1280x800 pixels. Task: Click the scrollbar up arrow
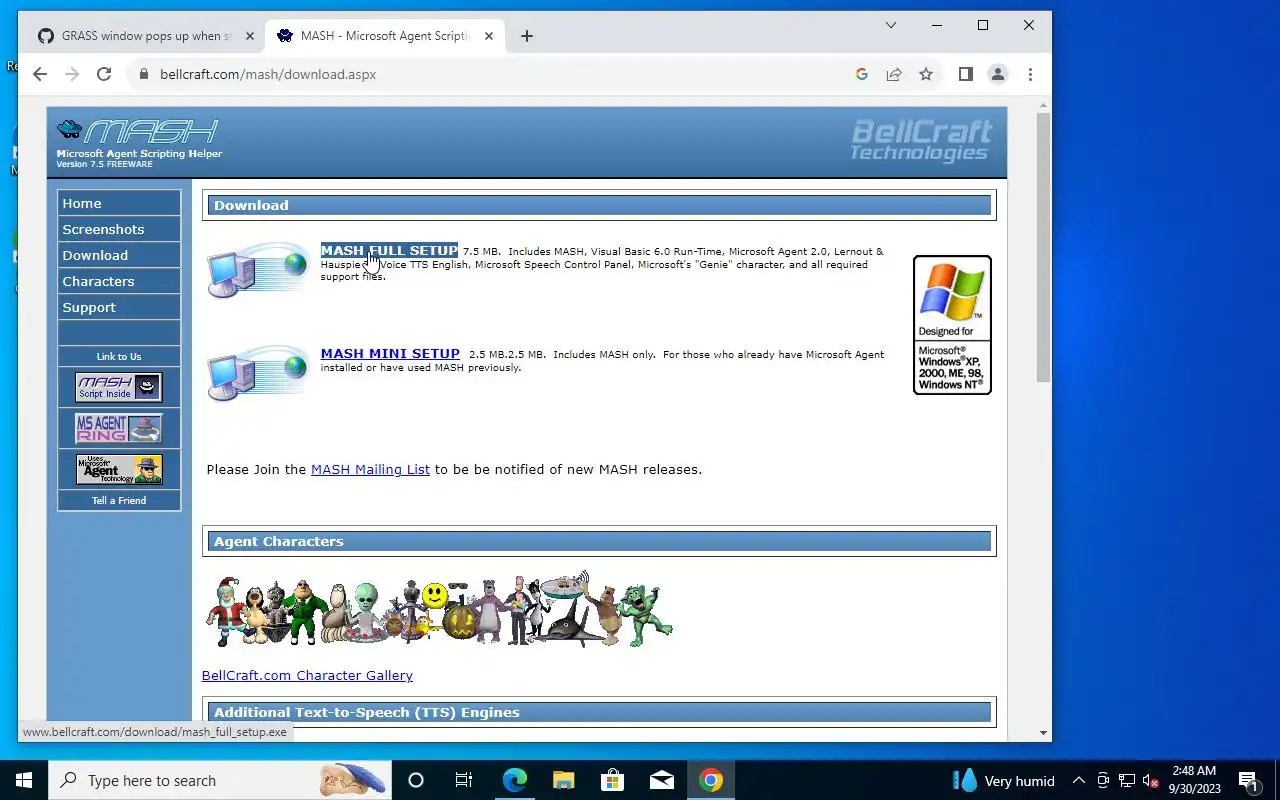1043,106
